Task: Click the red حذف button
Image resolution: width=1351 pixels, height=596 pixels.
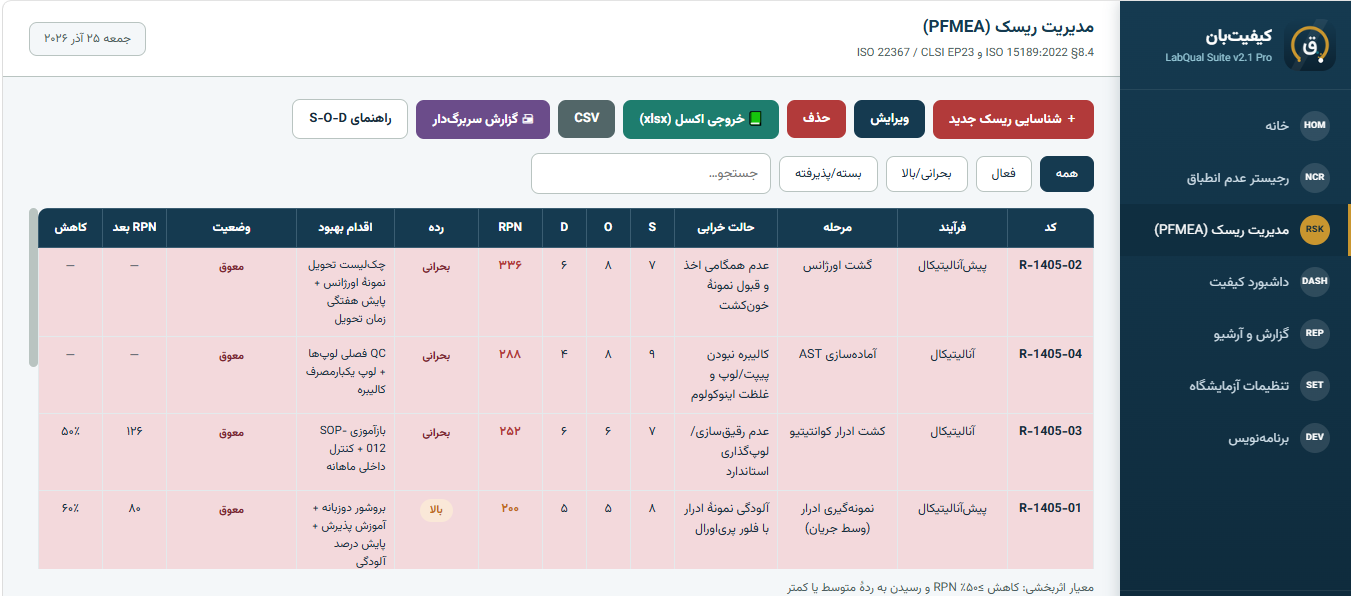Action: click(x=816, y=119)
